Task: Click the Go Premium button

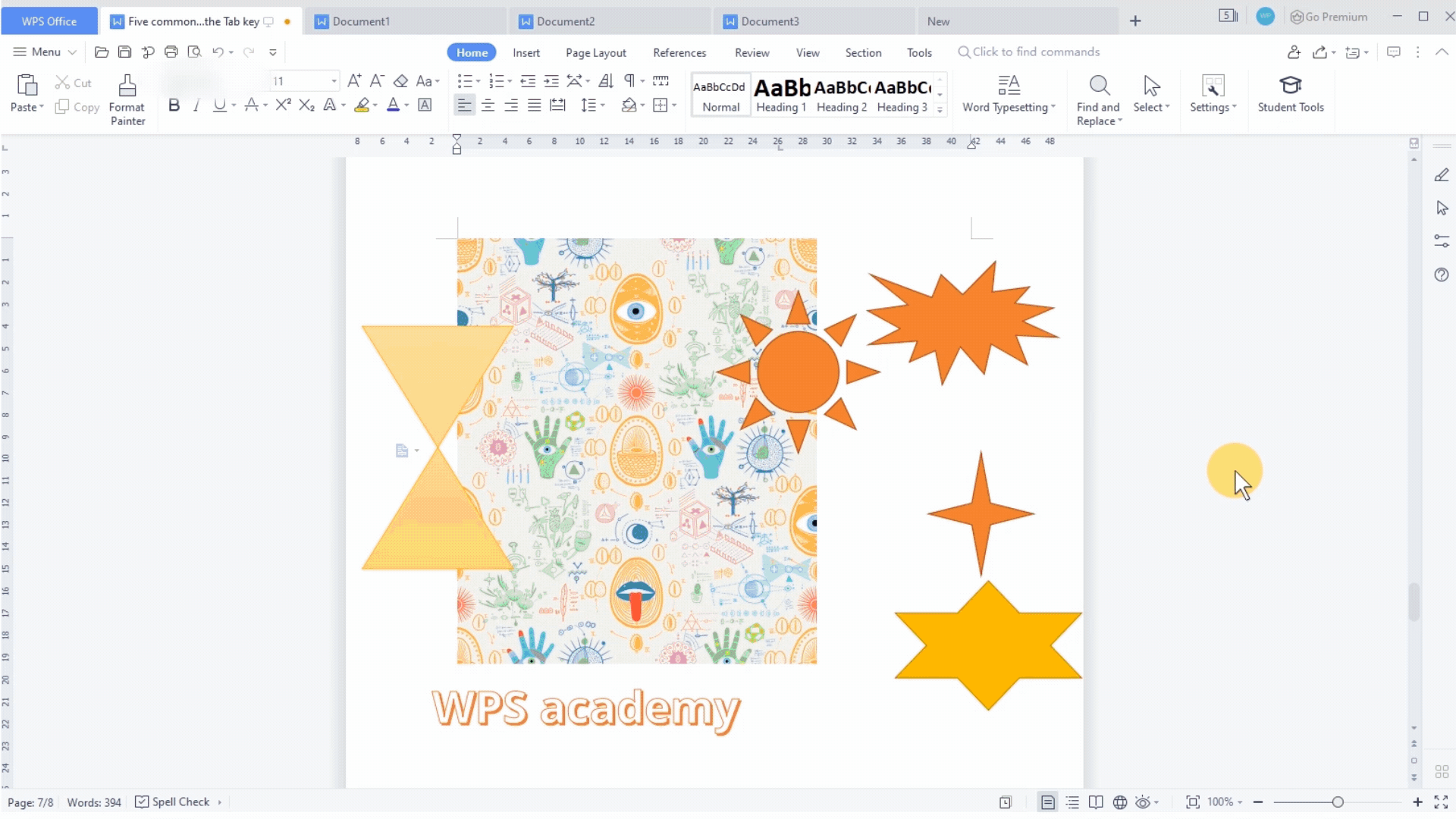Action: pyautogui.click(x=1329, y=17)
